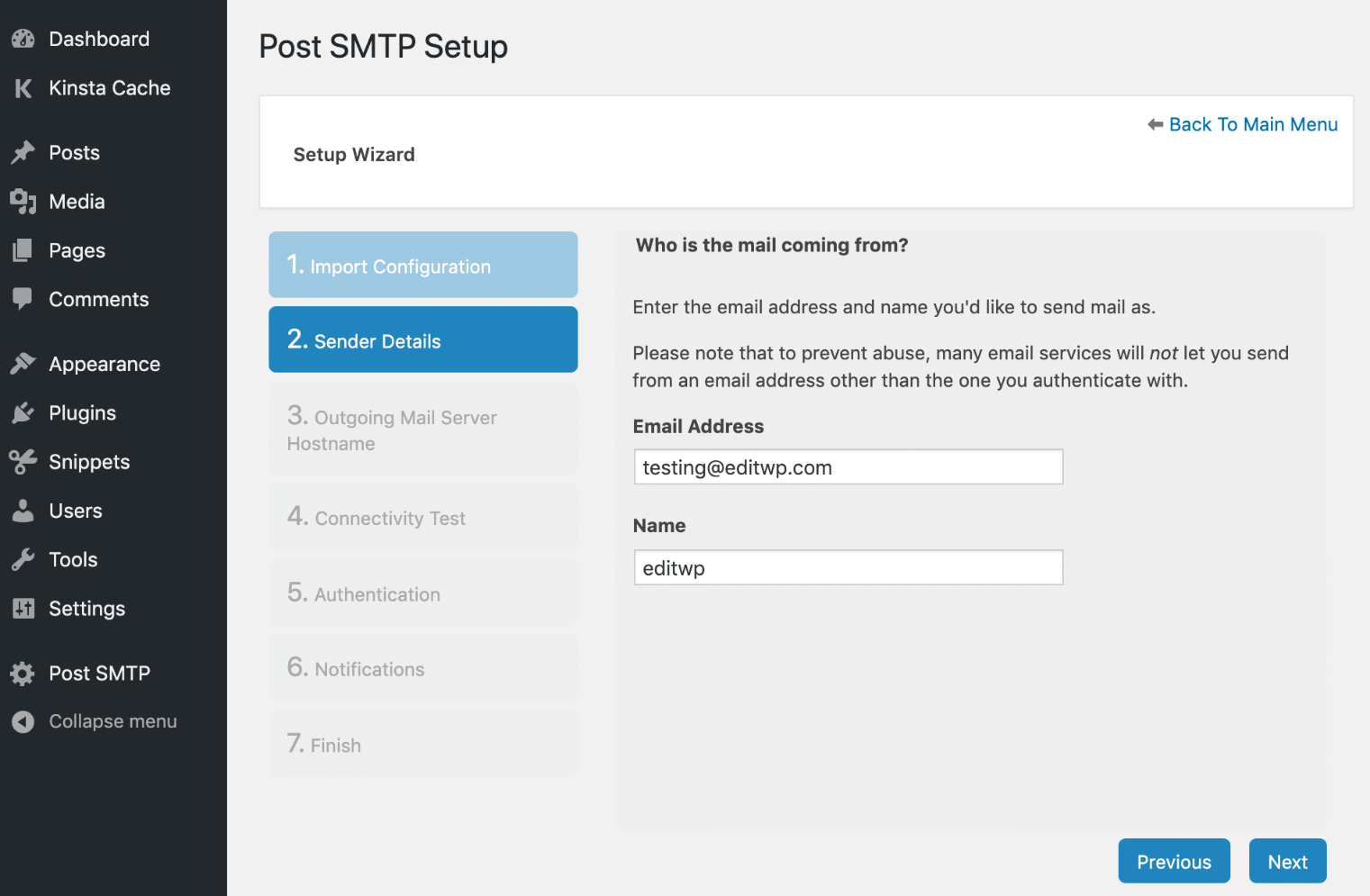Open the Users icon
The height and width of the screenshot is (896, 1370).
pos(22,511)
